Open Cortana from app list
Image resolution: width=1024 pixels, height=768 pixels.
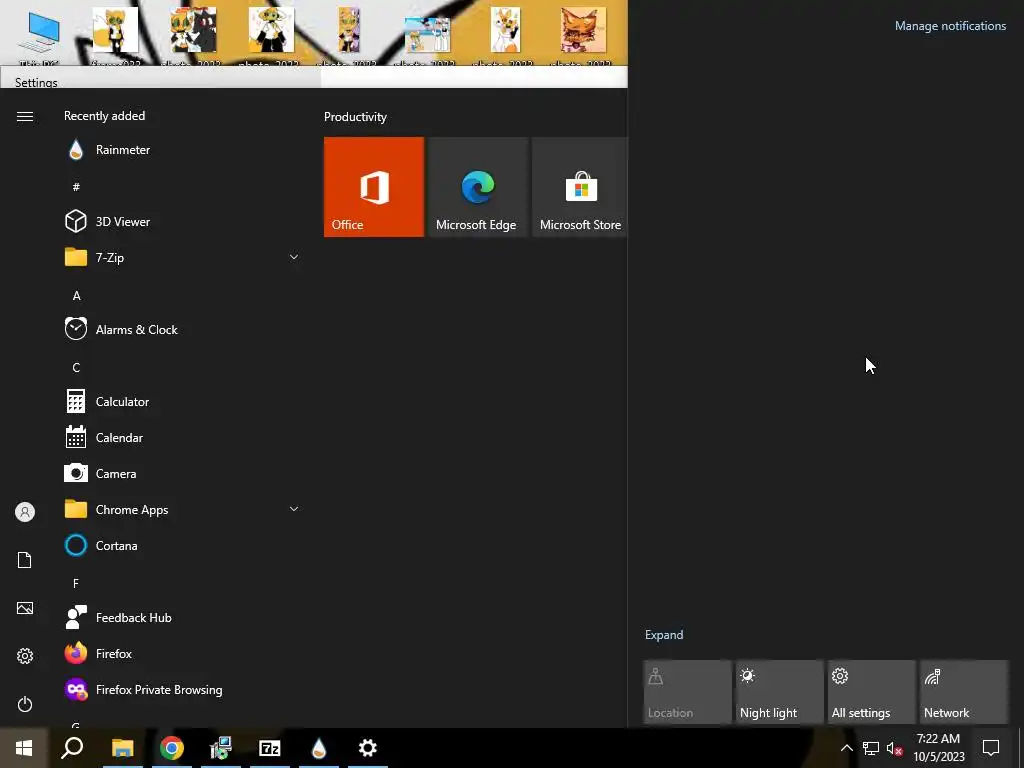point(181,545)
